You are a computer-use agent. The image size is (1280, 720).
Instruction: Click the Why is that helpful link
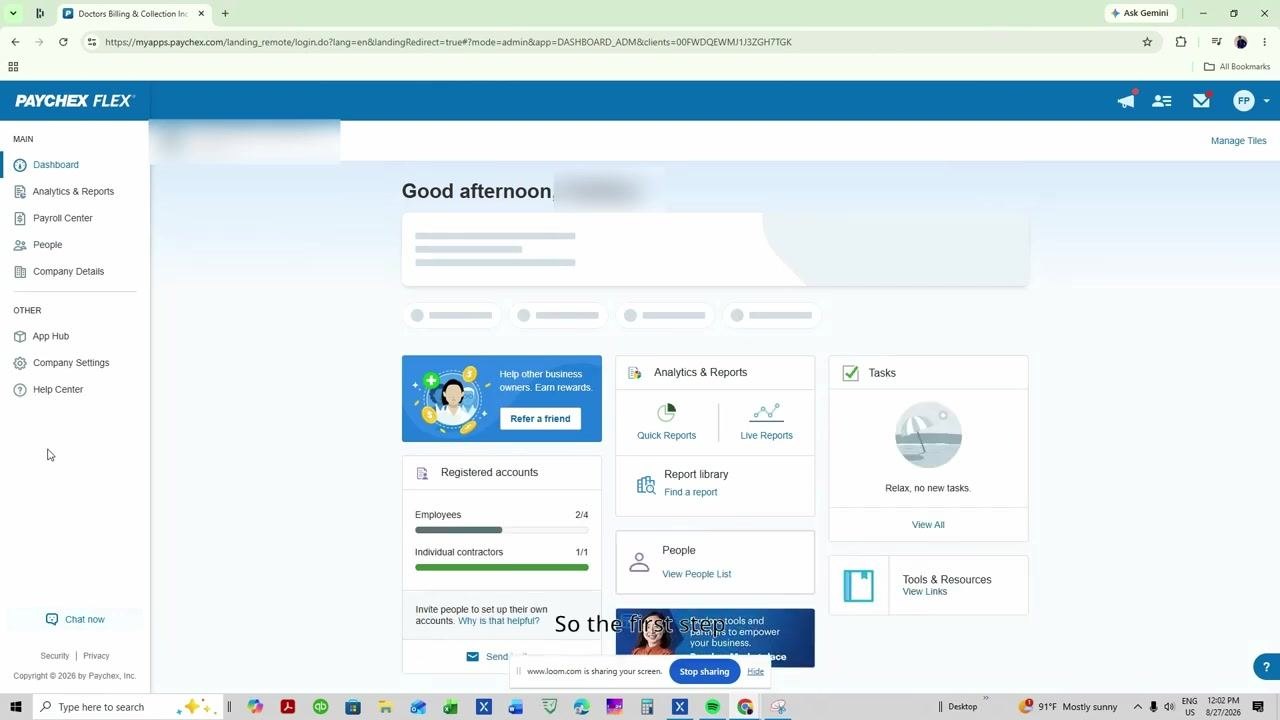tap(498, 621)
